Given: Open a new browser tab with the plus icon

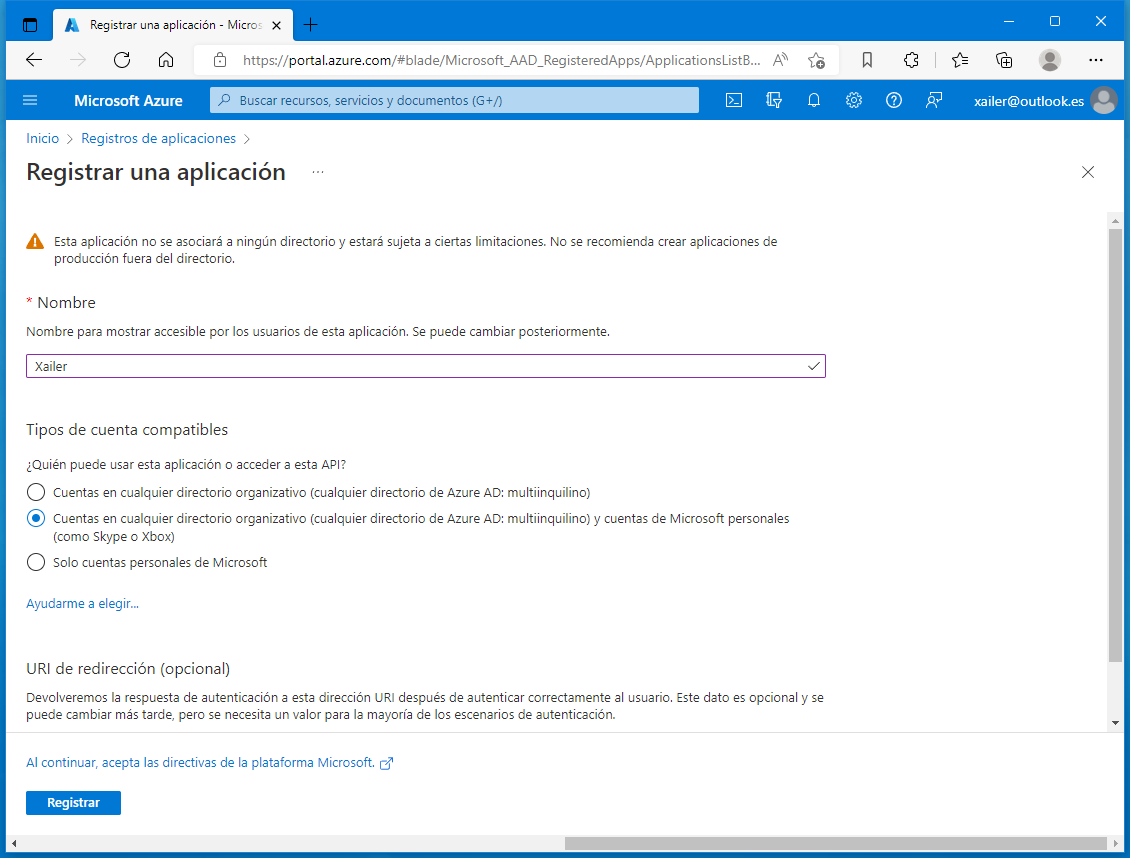Looking at the screenshot, I should coord(311,25).
